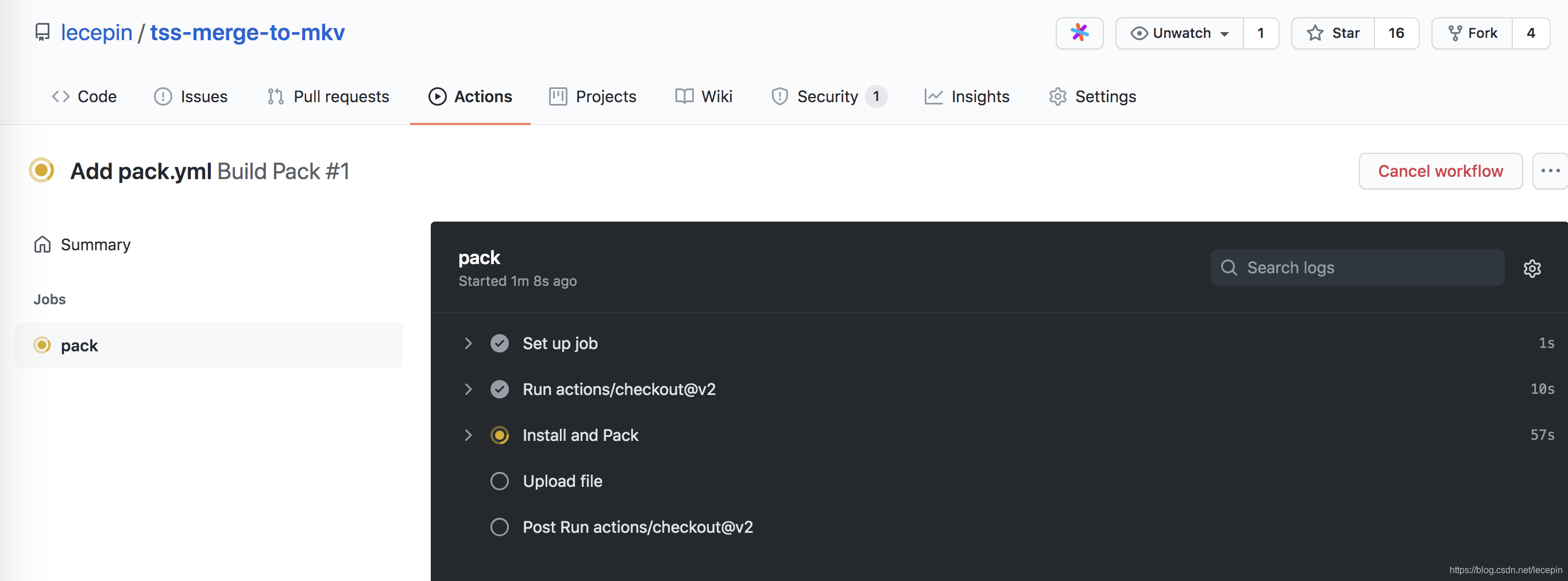Click the Set up job 1s duration
Viewport: 1568px width, 581px height.
tap(1546, 344)
